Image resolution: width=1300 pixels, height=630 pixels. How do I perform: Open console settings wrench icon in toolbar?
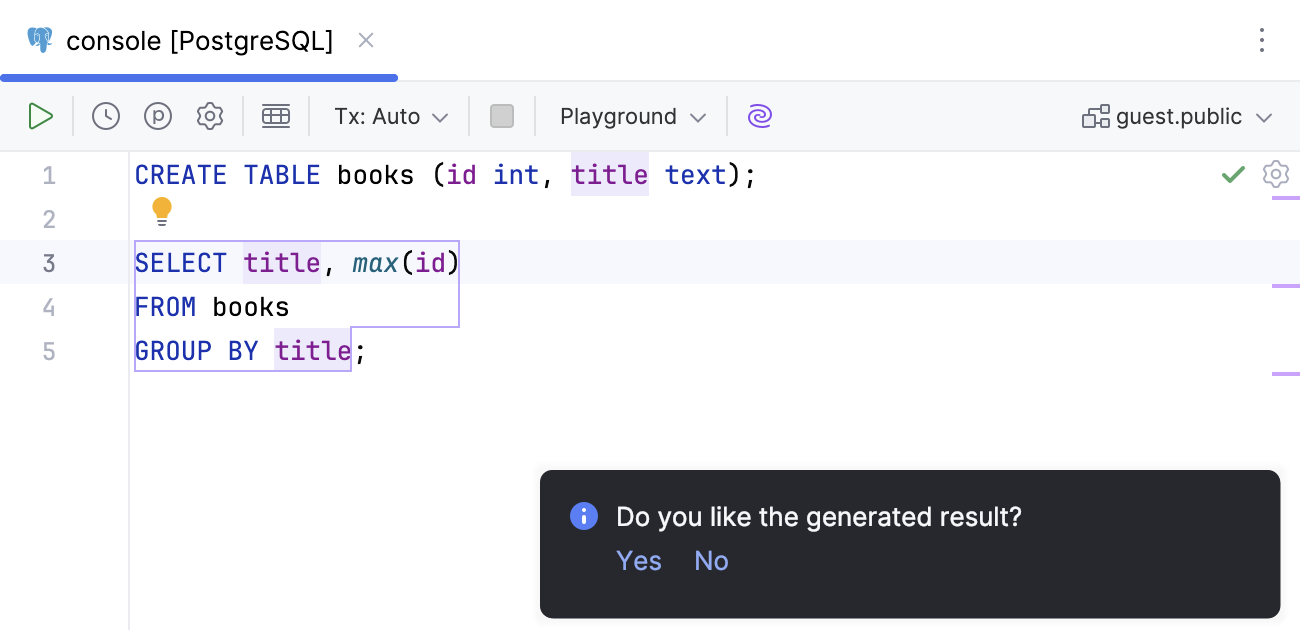tap(210, 117)
